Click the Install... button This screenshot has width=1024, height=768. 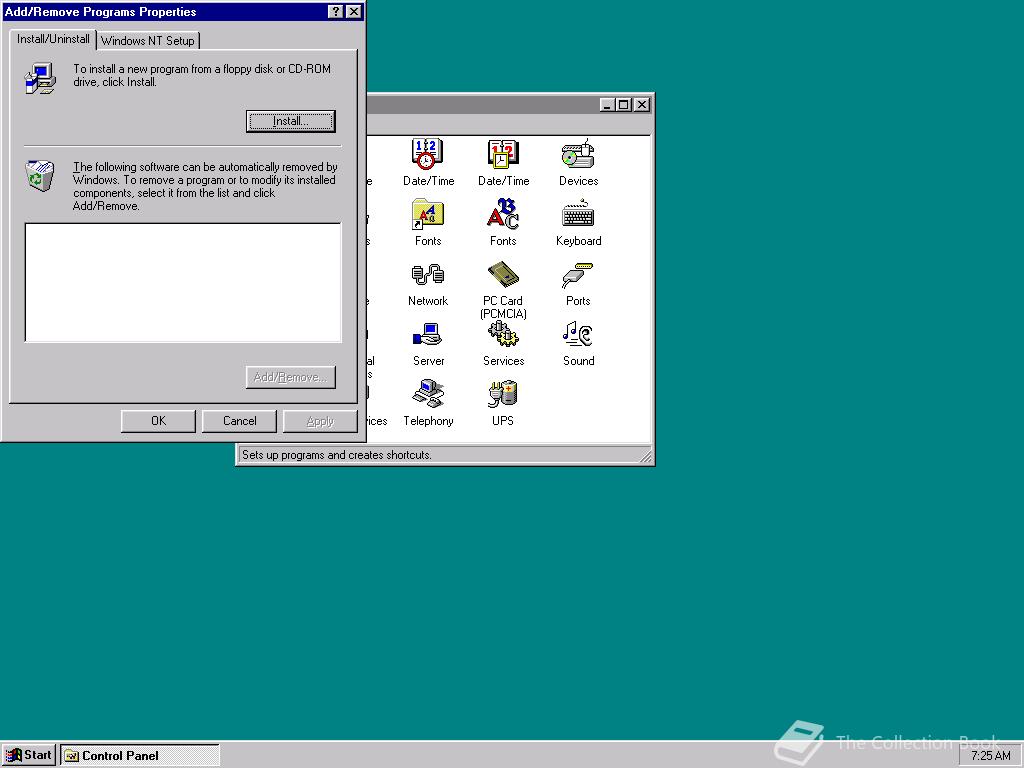pyautogui.click(x=291, y=121)
